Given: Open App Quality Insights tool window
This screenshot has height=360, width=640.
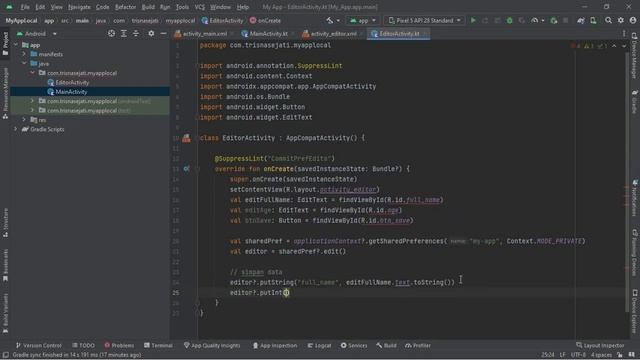Looking at the screenshot, I should tap(212, 345).
